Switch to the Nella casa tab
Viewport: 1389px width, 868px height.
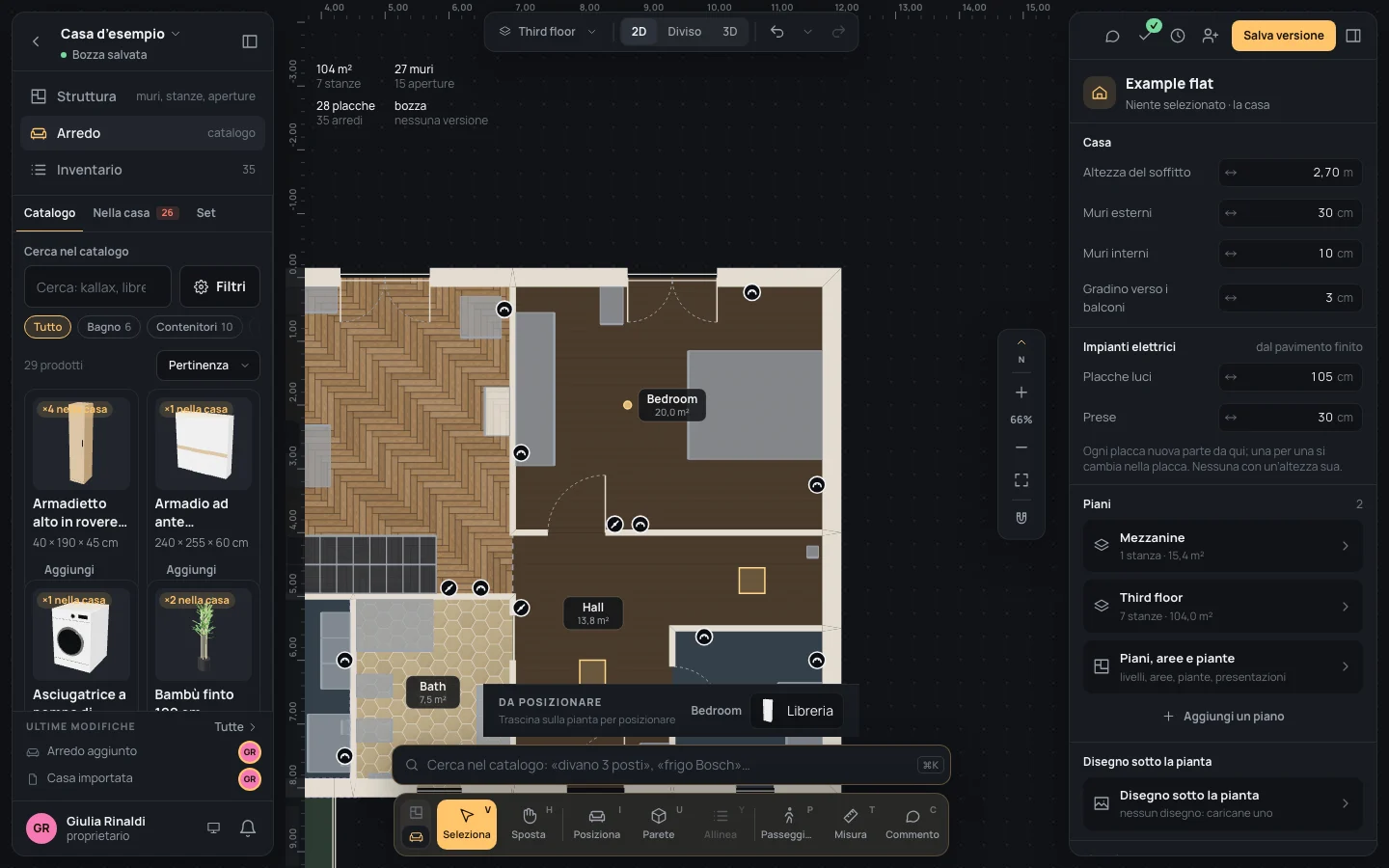click(x=134, y=213)
